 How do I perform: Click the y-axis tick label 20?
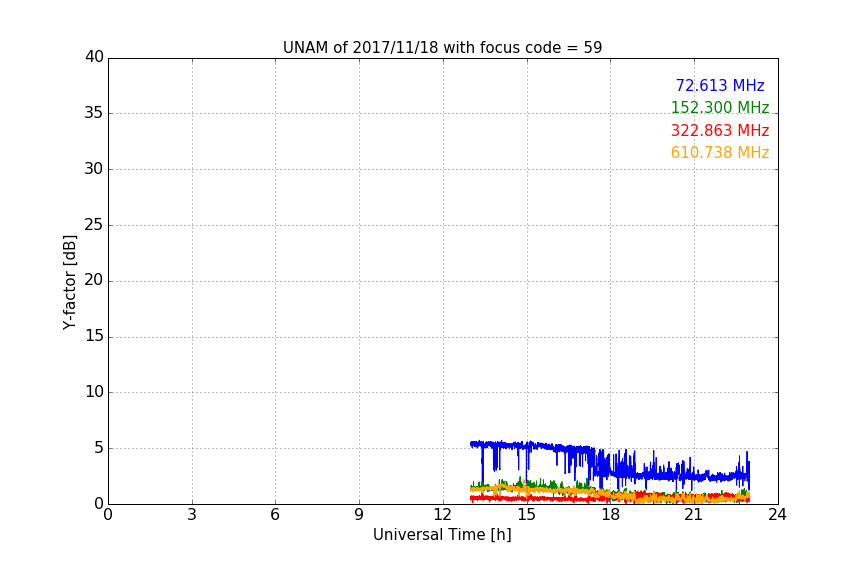[94, 280]
